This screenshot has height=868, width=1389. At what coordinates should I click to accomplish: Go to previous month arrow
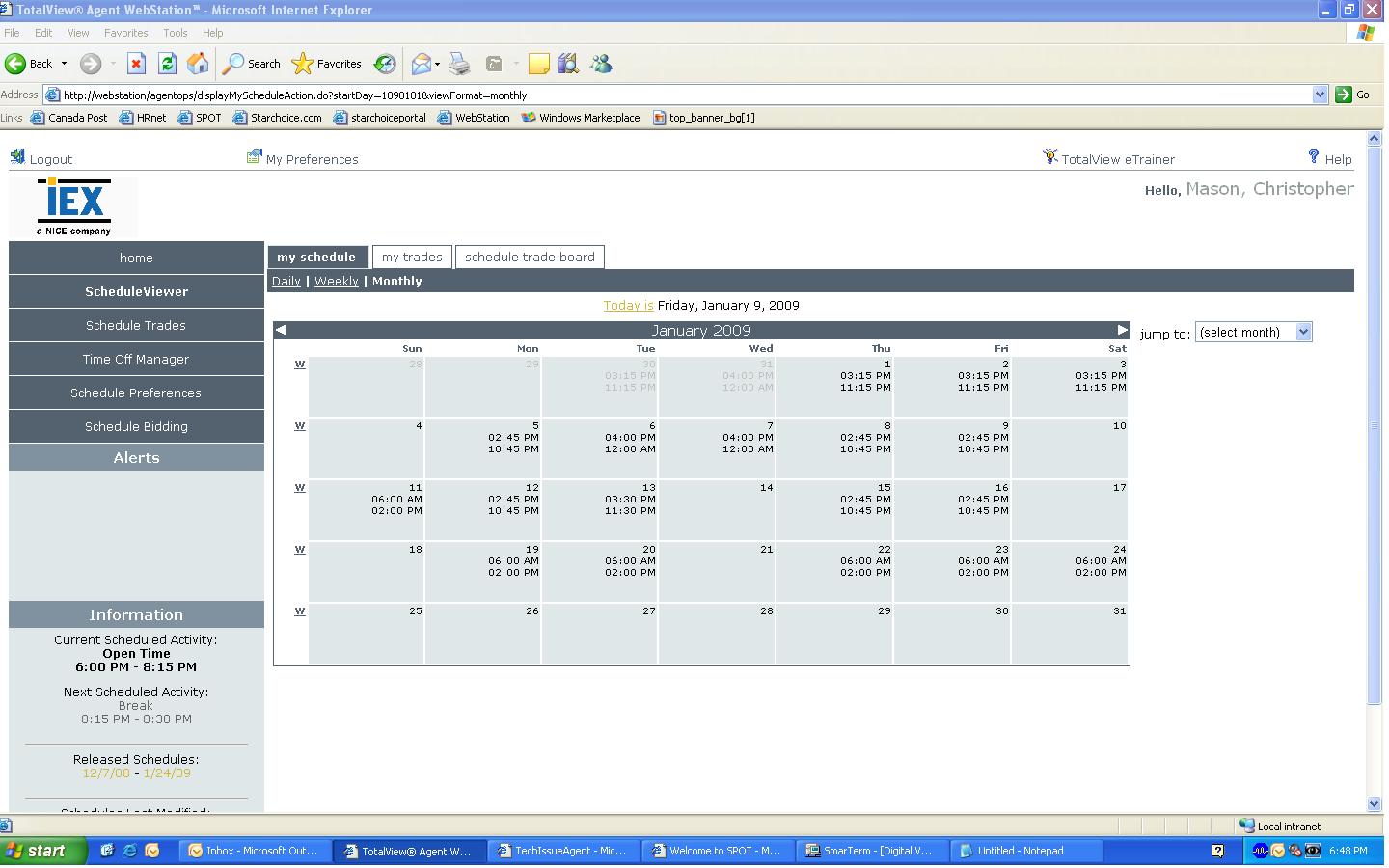click(x=281, y=330)
